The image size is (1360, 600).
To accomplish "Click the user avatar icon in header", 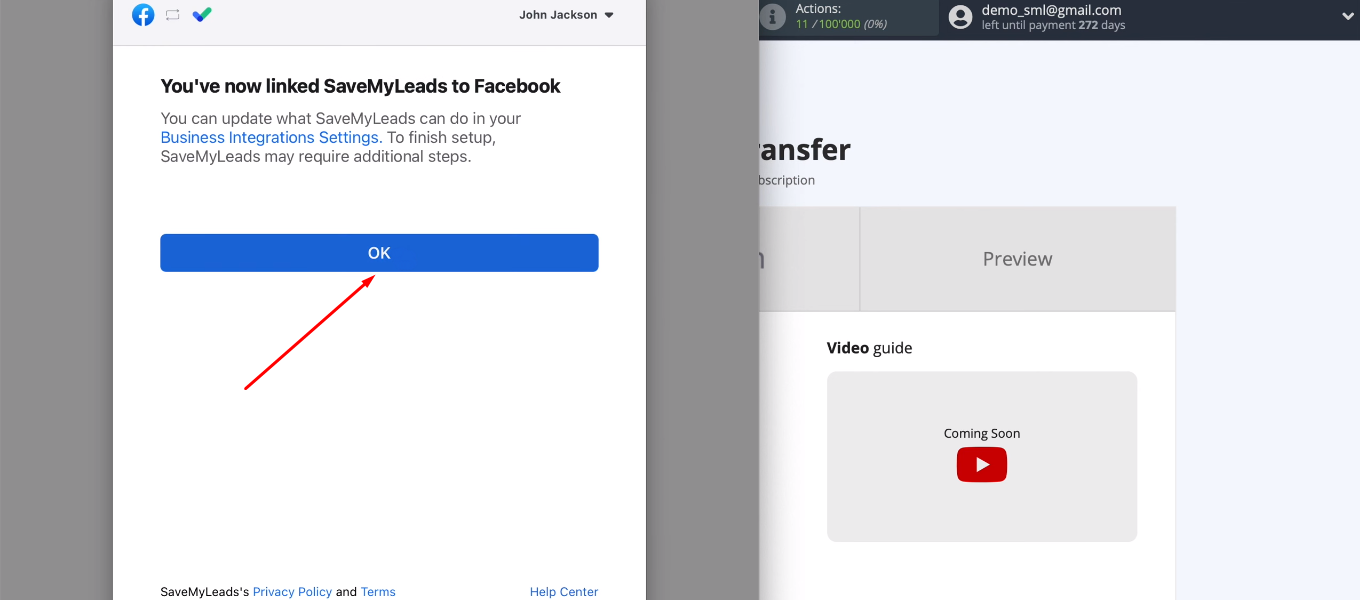I will [x=960, y=17].
